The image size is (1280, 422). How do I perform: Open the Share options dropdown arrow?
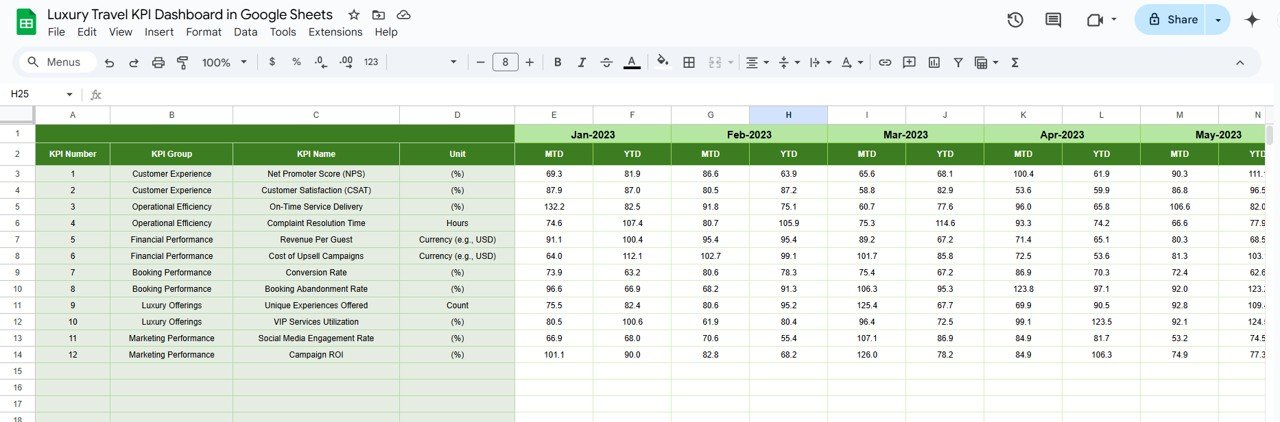1217,20
